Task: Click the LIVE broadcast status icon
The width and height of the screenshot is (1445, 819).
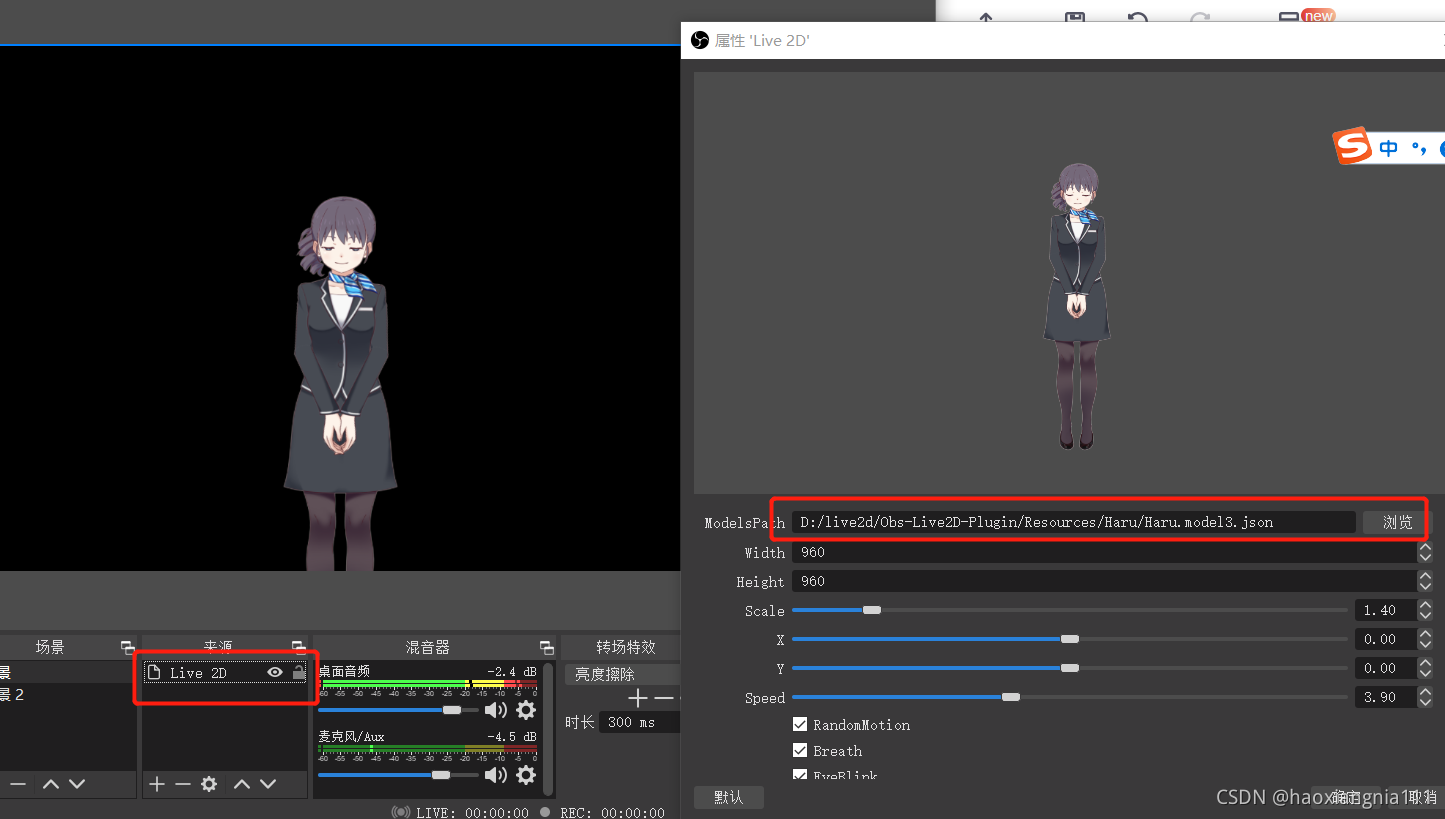Action: [x=400, y=812]
